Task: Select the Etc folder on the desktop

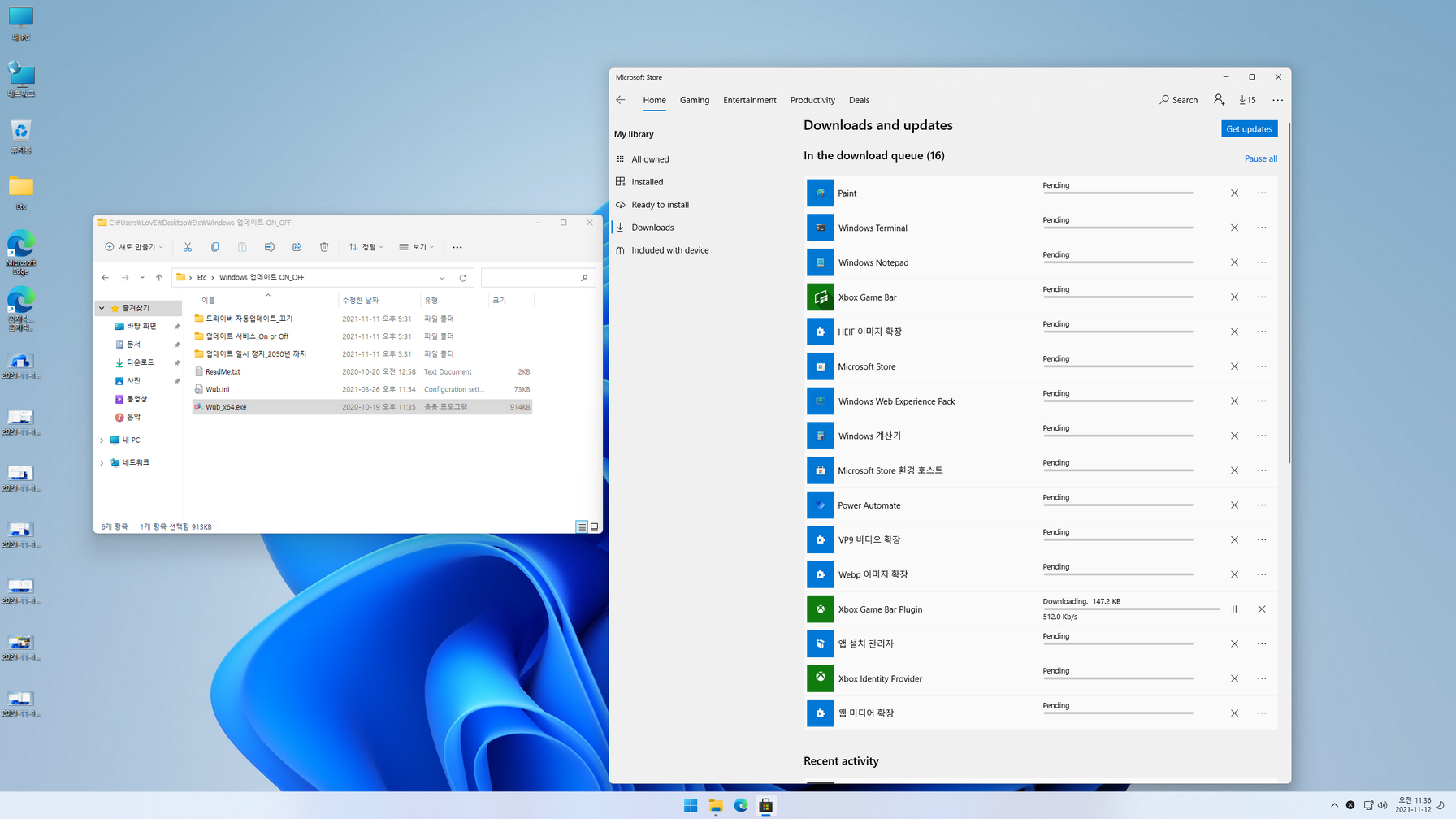Action: click(21, 193)
